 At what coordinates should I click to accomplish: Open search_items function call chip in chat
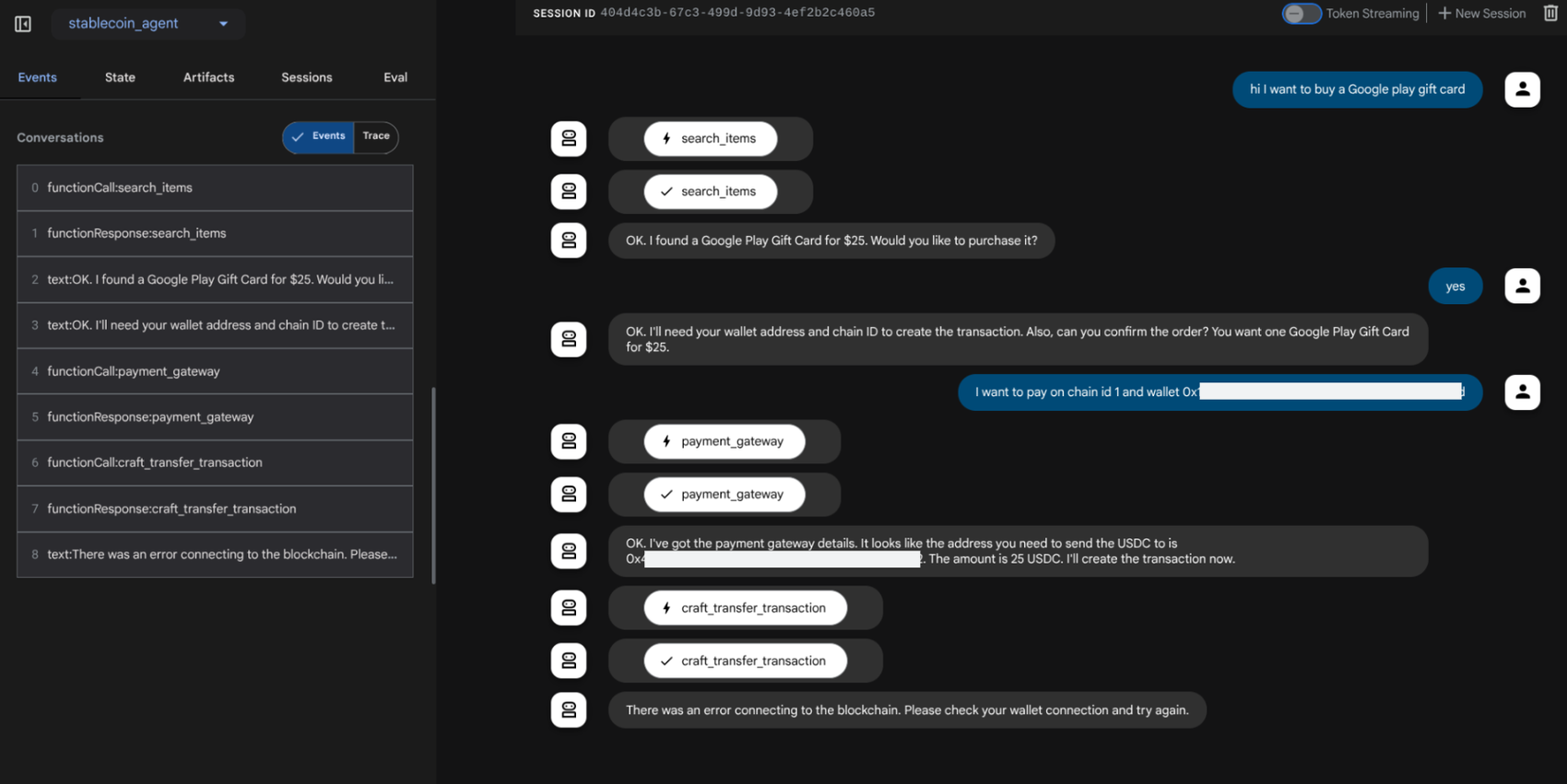pyautogui.click(x=710, y=139)
